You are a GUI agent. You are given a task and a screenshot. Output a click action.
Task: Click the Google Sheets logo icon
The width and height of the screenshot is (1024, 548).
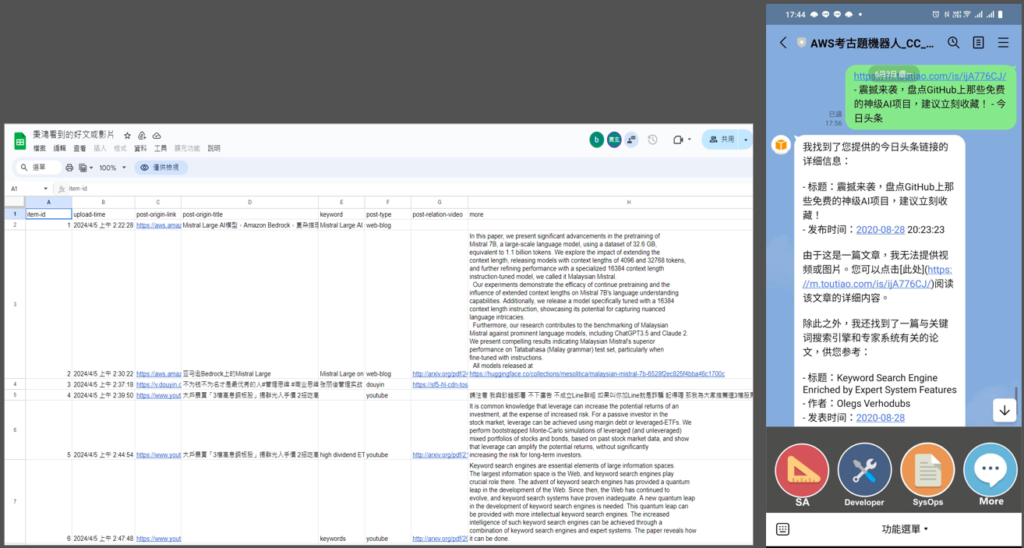(x=20, y=140)
